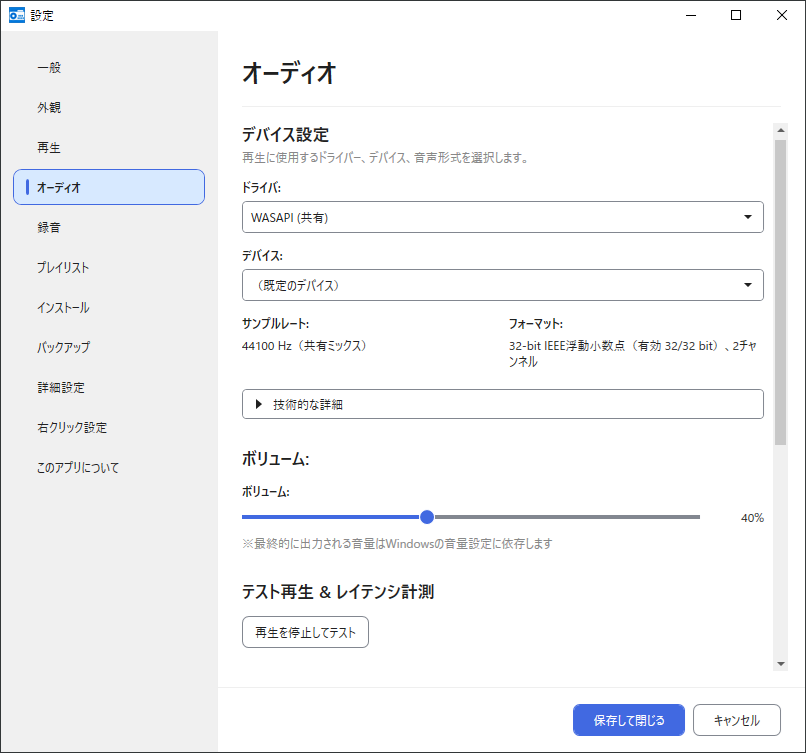Maximize the 設定 window

coord(736,15)
